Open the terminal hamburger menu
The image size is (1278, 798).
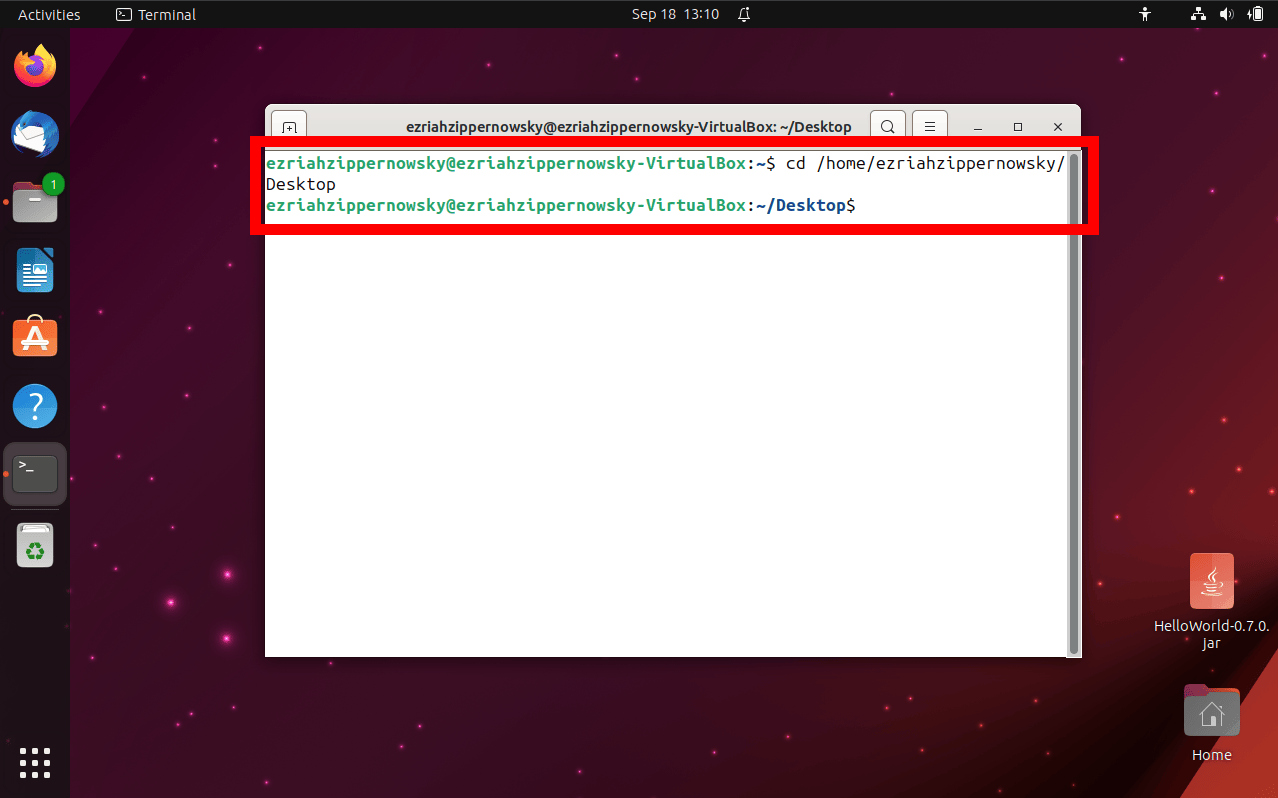coord(929,126)
